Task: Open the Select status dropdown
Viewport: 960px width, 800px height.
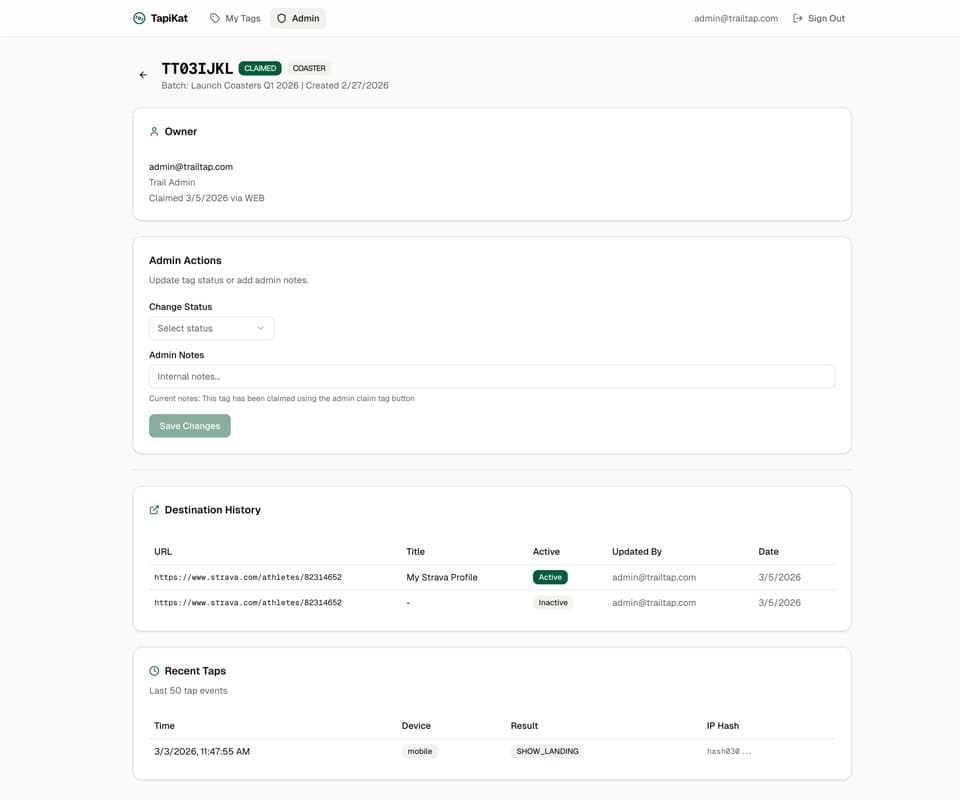Action: (211, 328)
